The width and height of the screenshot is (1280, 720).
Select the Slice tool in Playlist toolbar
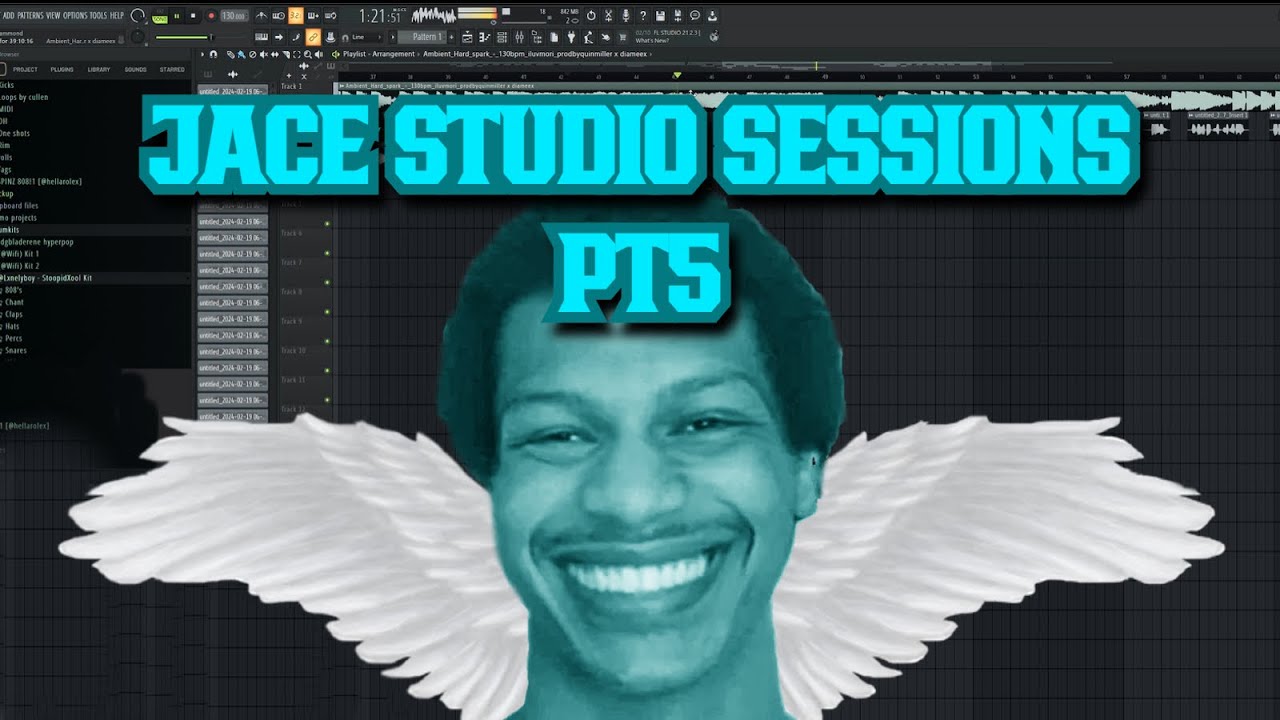pyautogui.click(x=286, y=54)
